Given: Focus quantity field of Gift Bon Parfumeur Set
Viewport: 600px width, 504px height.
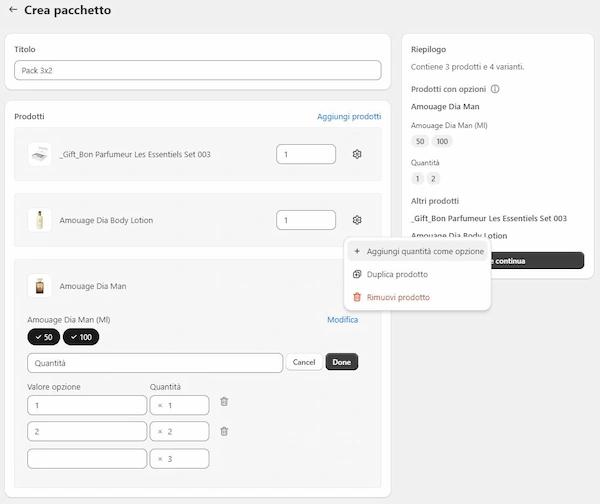Looking at the screenshot, I should (306, 154).
